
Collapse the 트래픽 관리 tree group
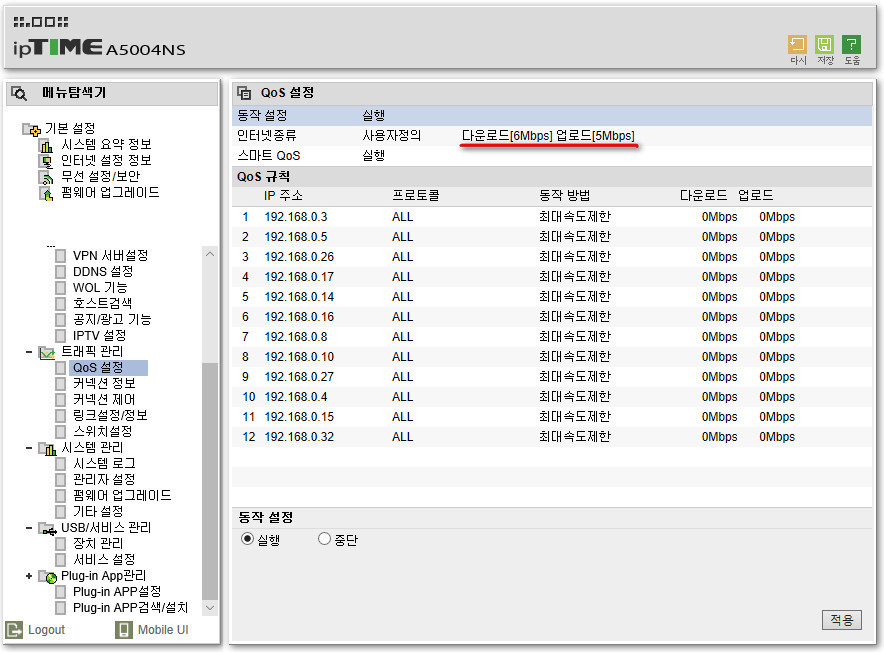click(29, 352)
